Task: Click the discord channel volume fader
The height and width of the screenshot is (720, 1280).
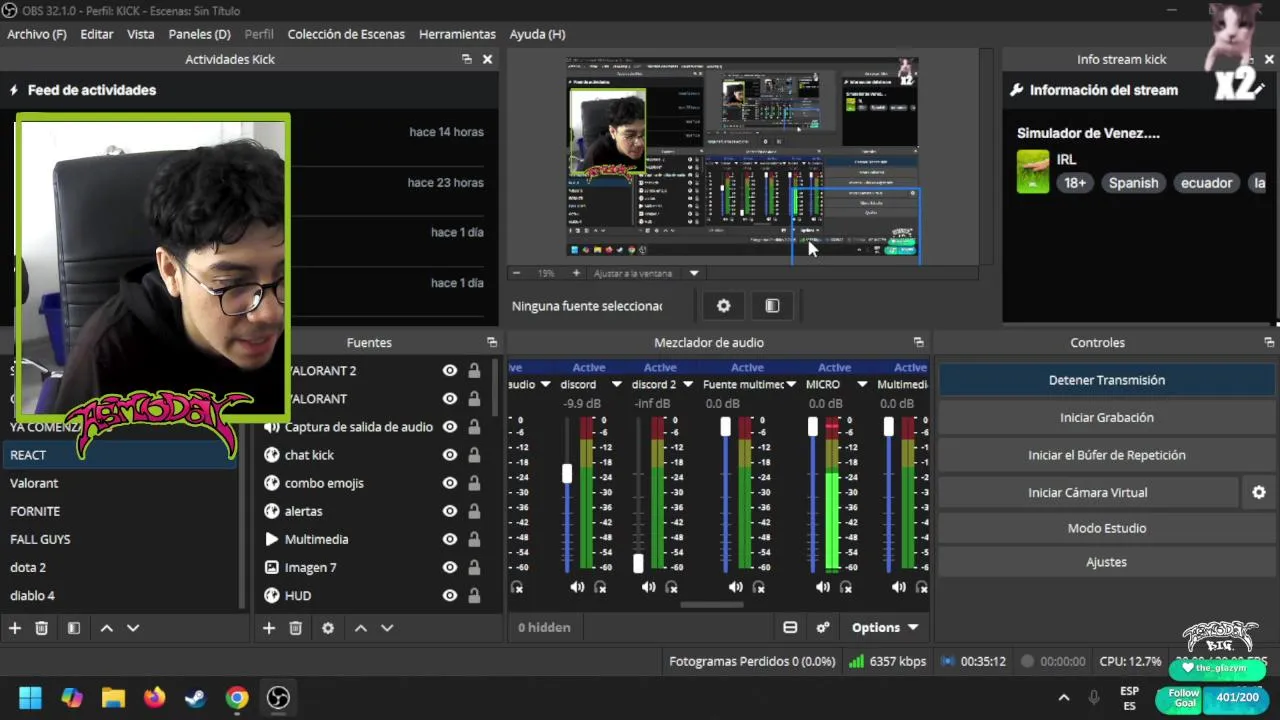Action: pyautogui.click(x=567, y=474)
